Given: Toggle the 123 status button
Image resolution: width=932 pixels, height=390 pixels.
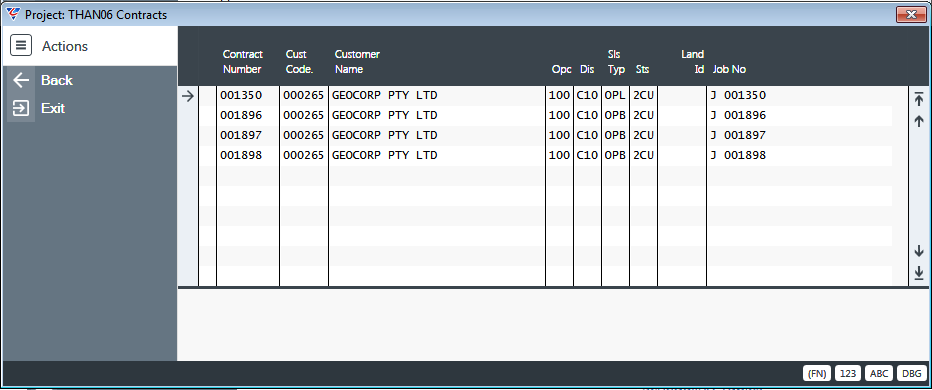Looking at the screenshot, I should [848, 373].
